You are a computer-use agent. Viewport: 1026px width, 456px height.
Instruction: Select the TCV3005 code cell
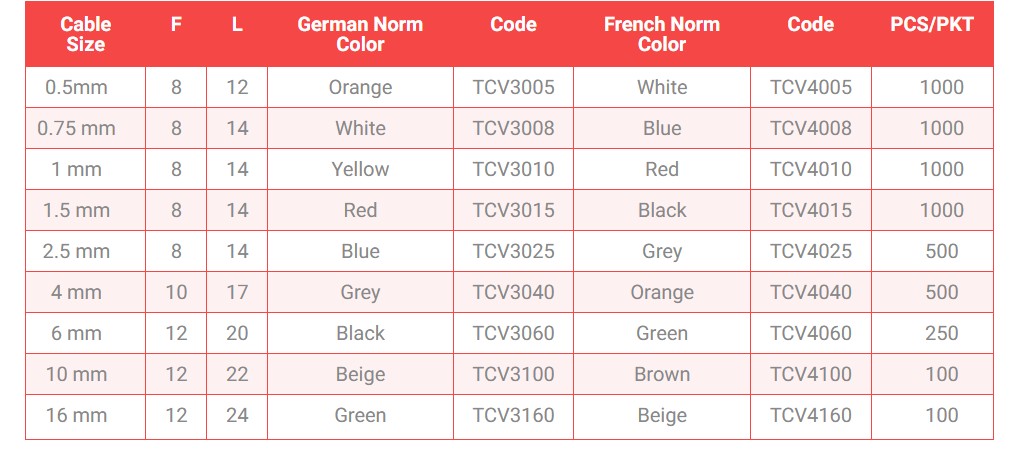pyautogui.click(x=513, y=87)
